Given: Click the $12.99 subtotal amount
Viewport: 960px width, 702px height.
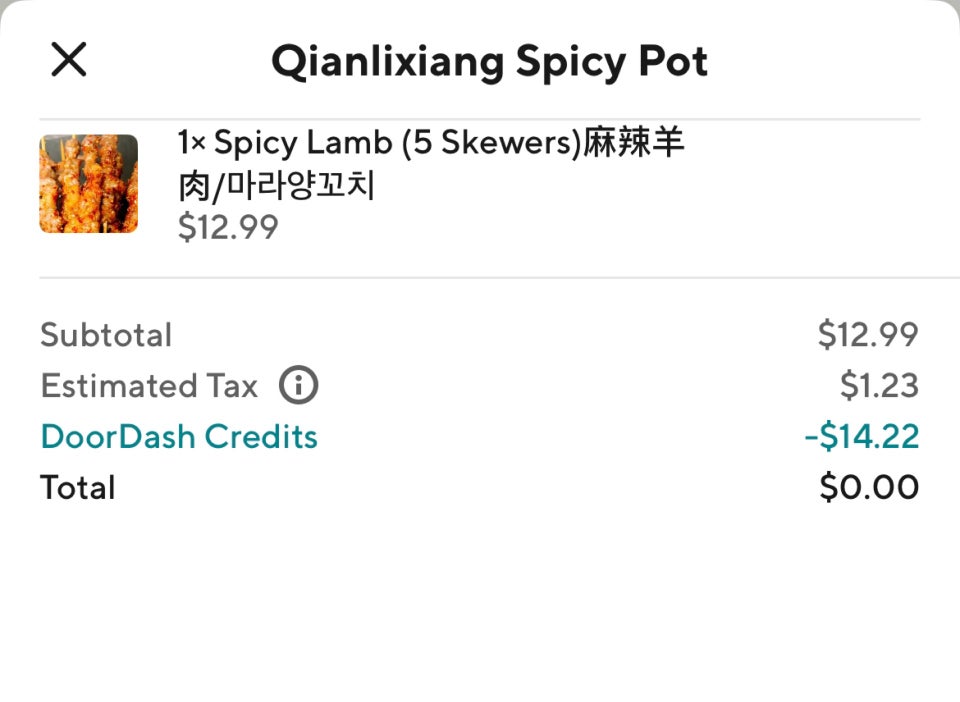Looking at the screenshot, I should [868, 335].
